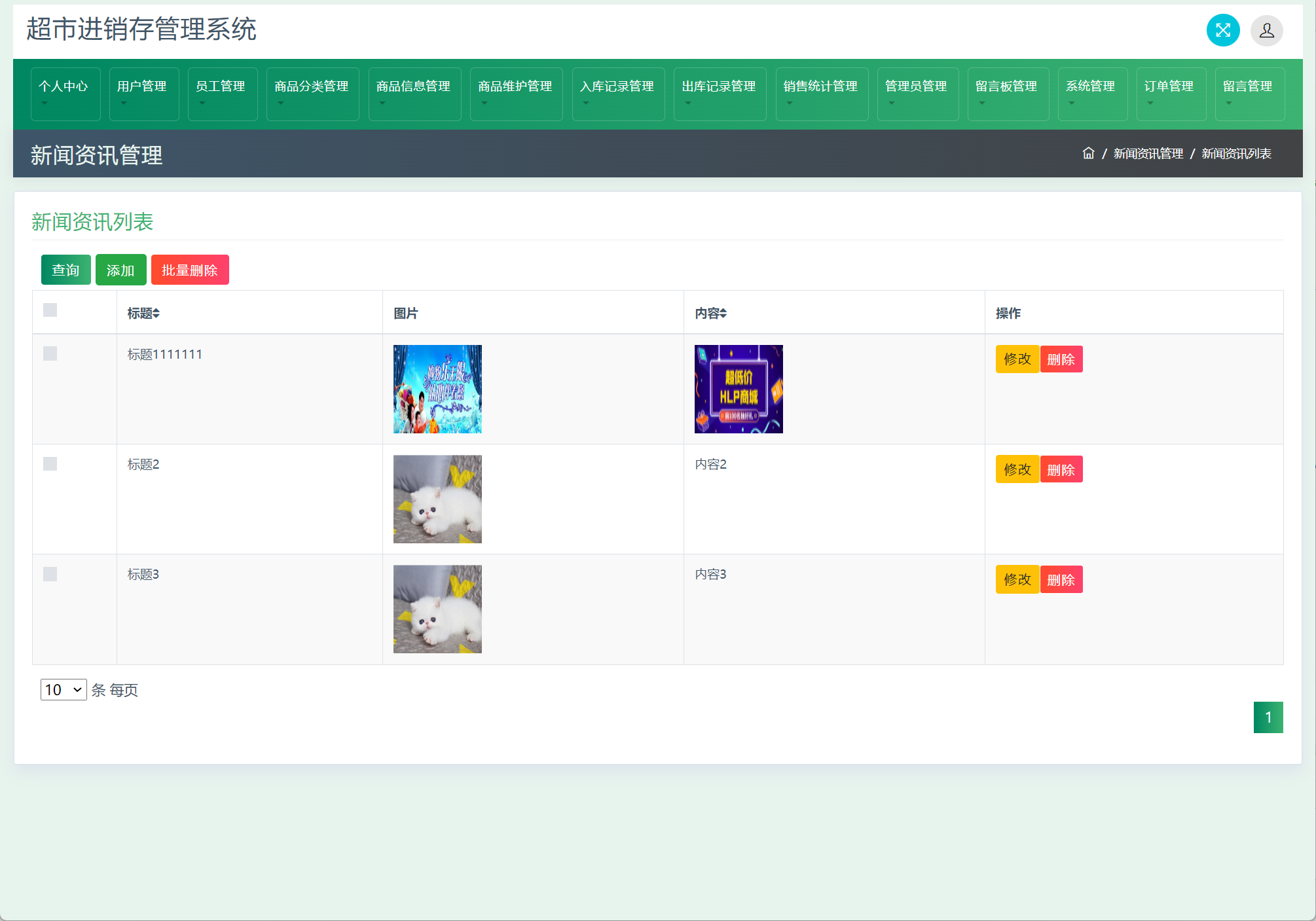
Task: Click the home icon in breadcrumb
Action: point(1088,153)
